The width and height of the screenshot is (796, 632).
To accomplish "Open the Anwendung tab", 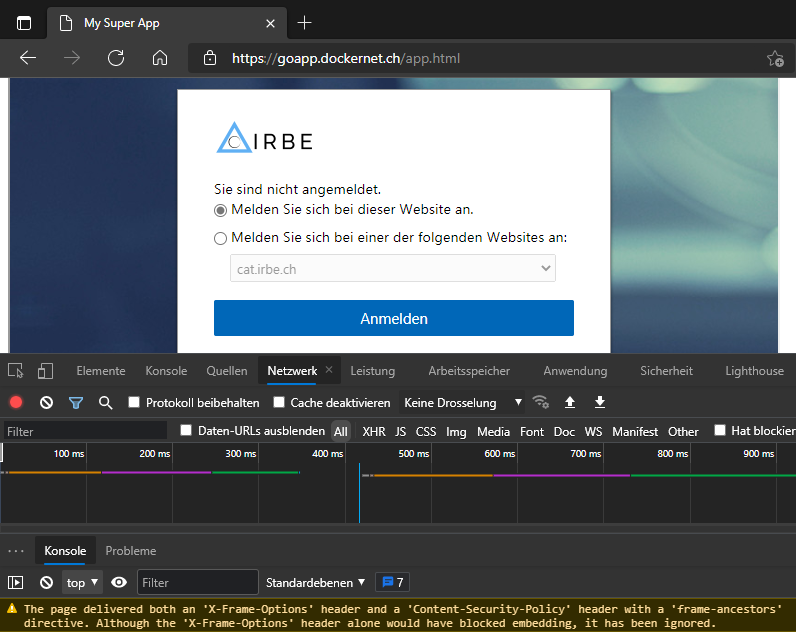I will (x=575, y=371).
